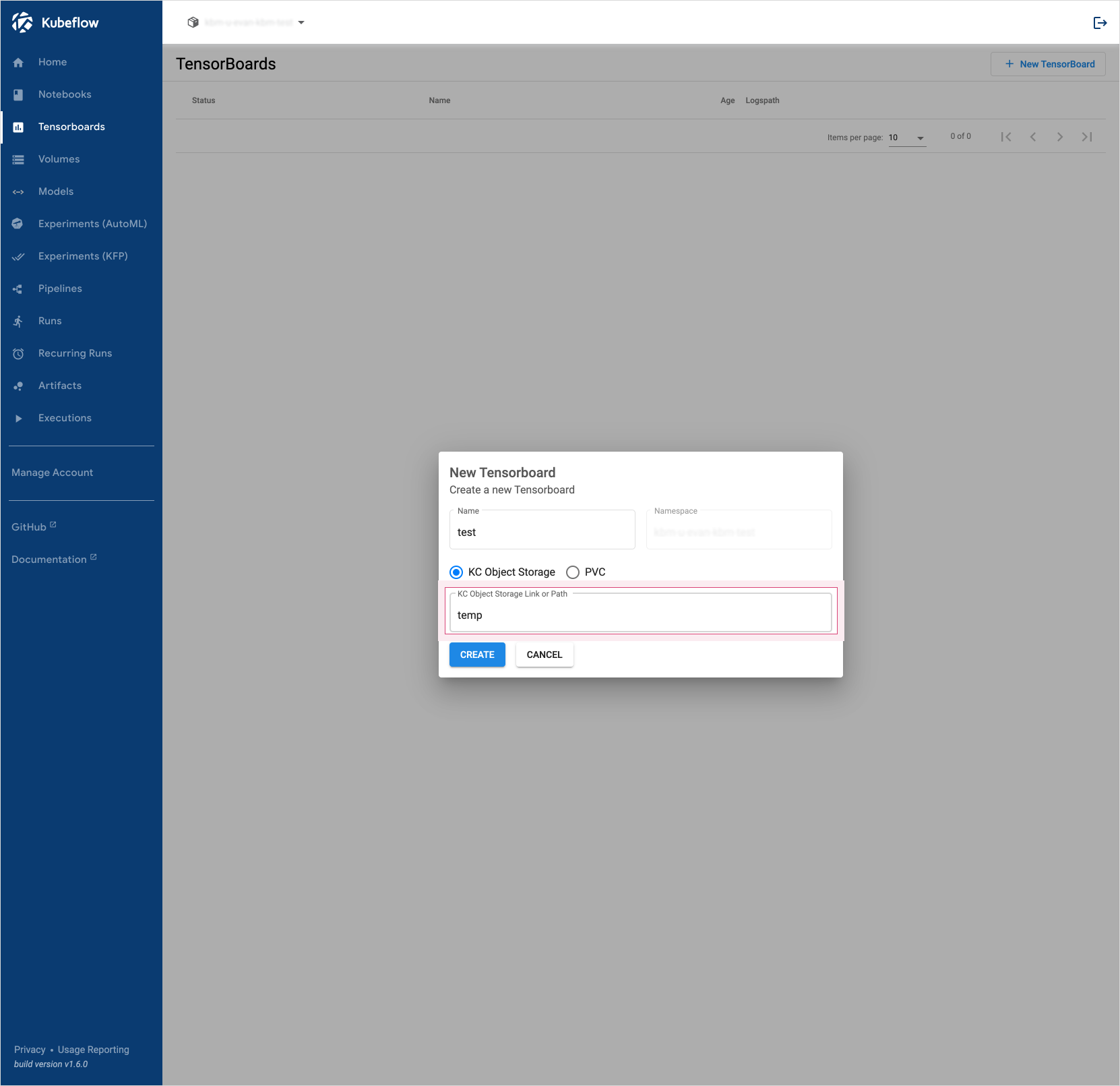Go to the previous page of results

point(1033,137)
